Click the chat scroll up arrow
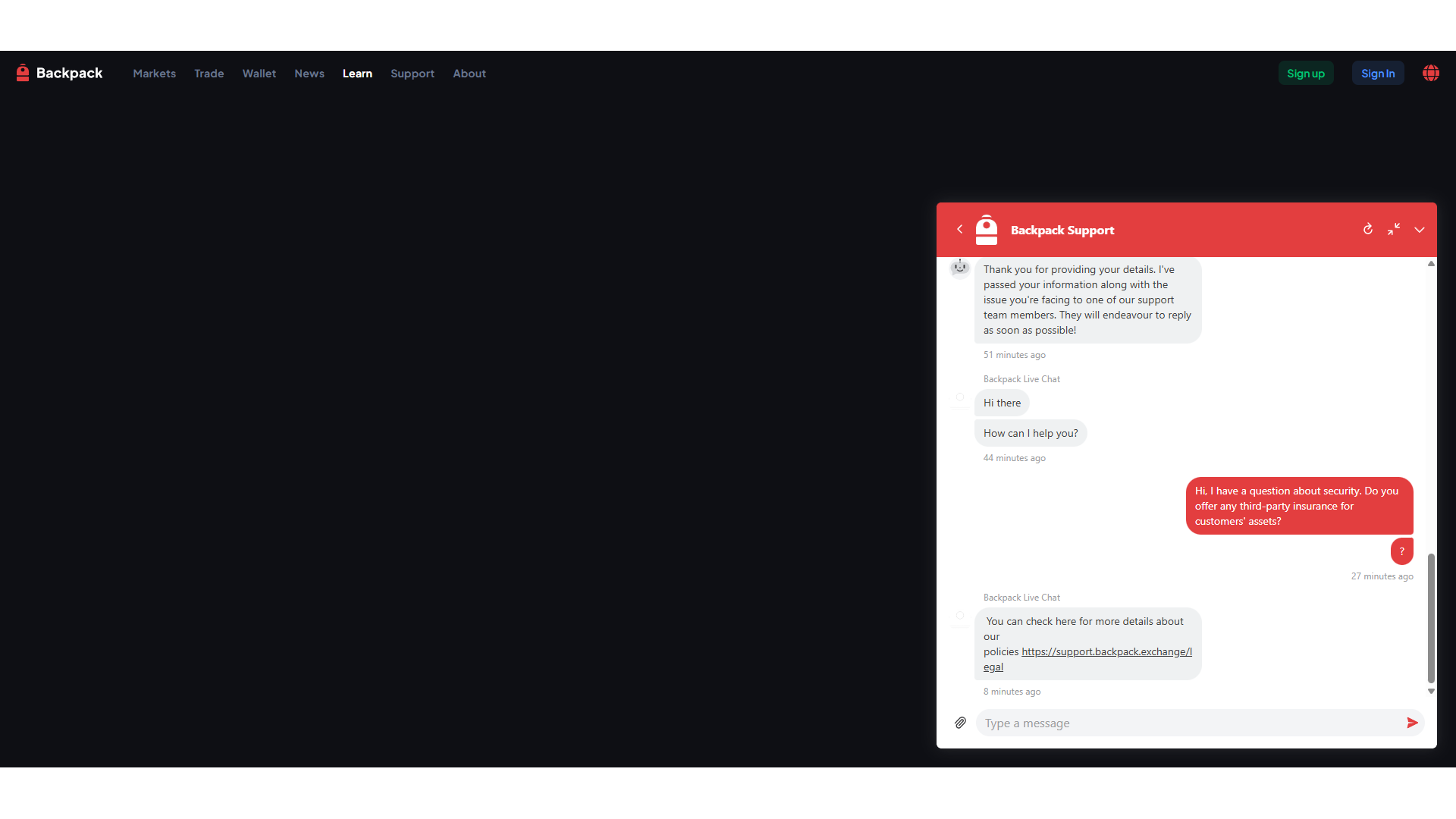The image size is (1456, 819). point(1431,264)
